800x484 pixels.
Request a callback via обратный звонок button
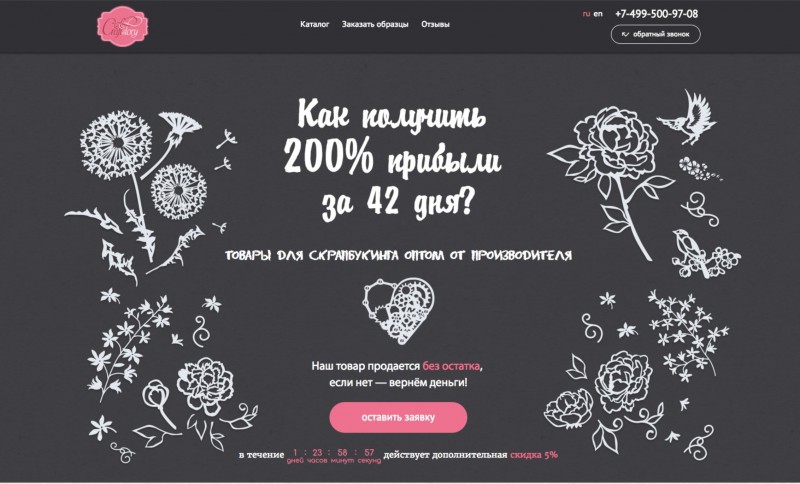[656, 34]
